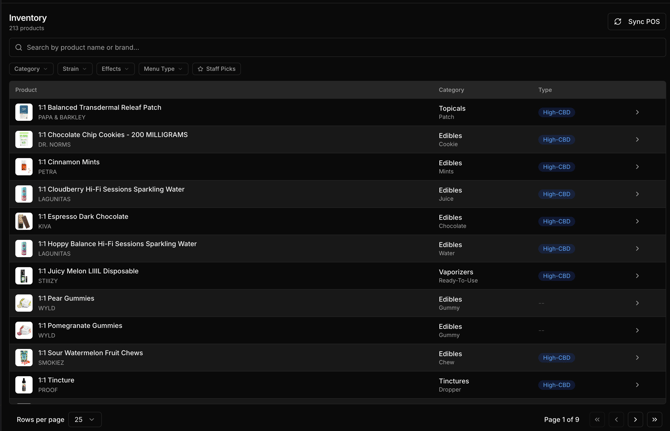The height and width of the screenshot is (431, 670).
Task: Select '1:1 Pomegranate Gummies' product name
Action: (80, 325)
